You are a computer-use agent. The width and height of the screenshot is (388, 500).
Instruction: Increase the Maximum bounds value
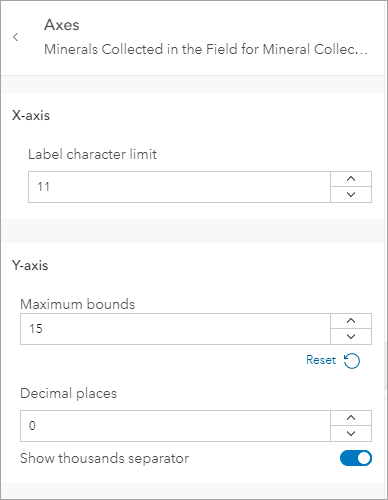[x=351, y=321]
